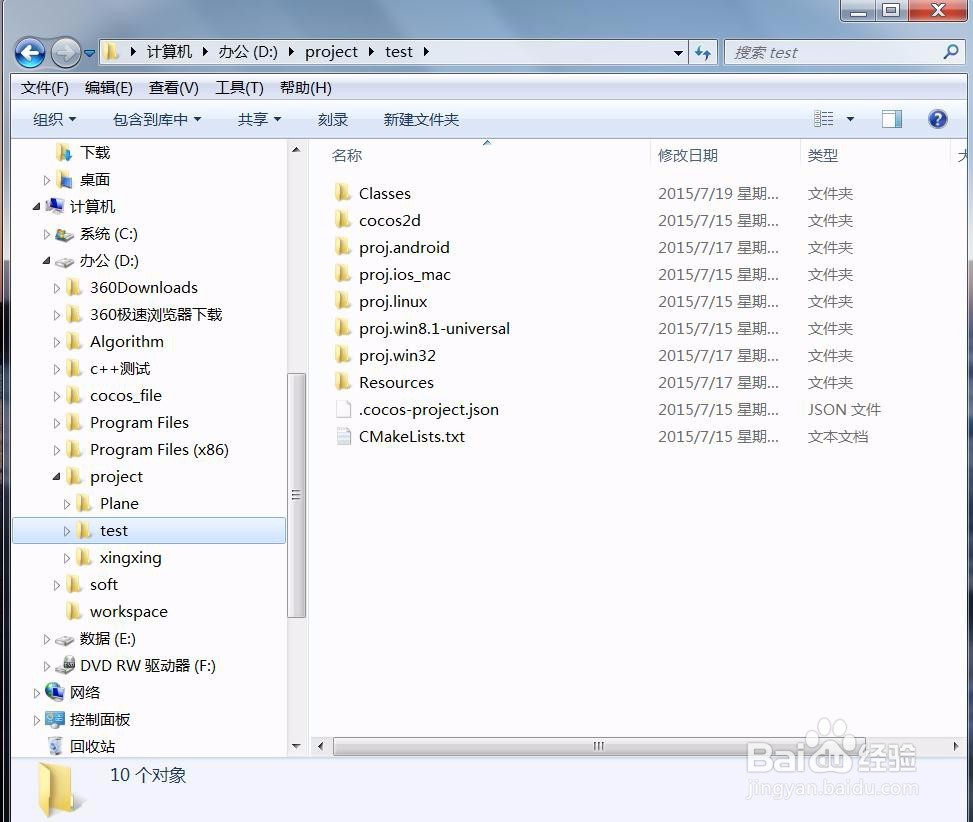Select the proj.android folder icon

coord(343,247)
